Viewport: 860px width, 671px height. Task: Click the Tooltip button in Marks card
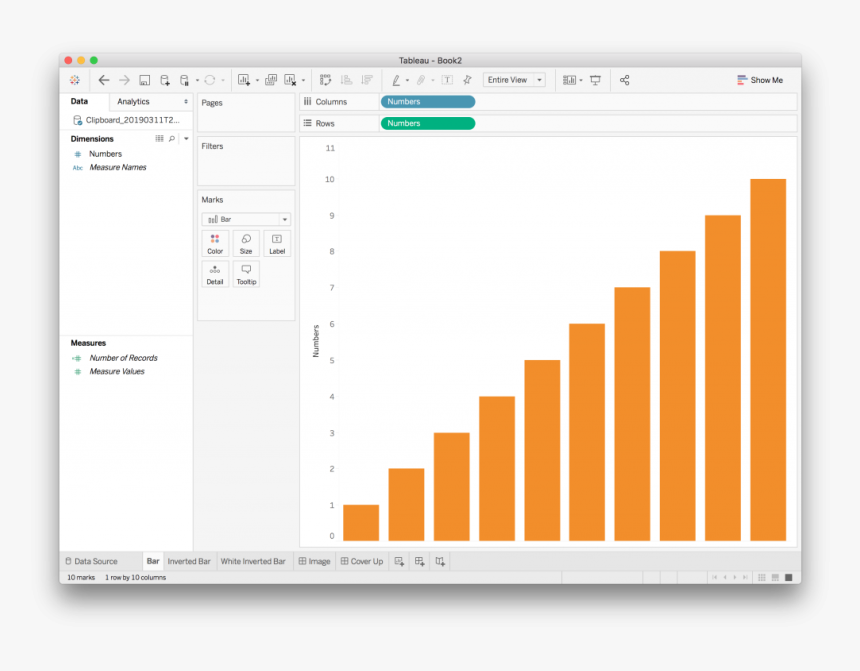[246, 274]
